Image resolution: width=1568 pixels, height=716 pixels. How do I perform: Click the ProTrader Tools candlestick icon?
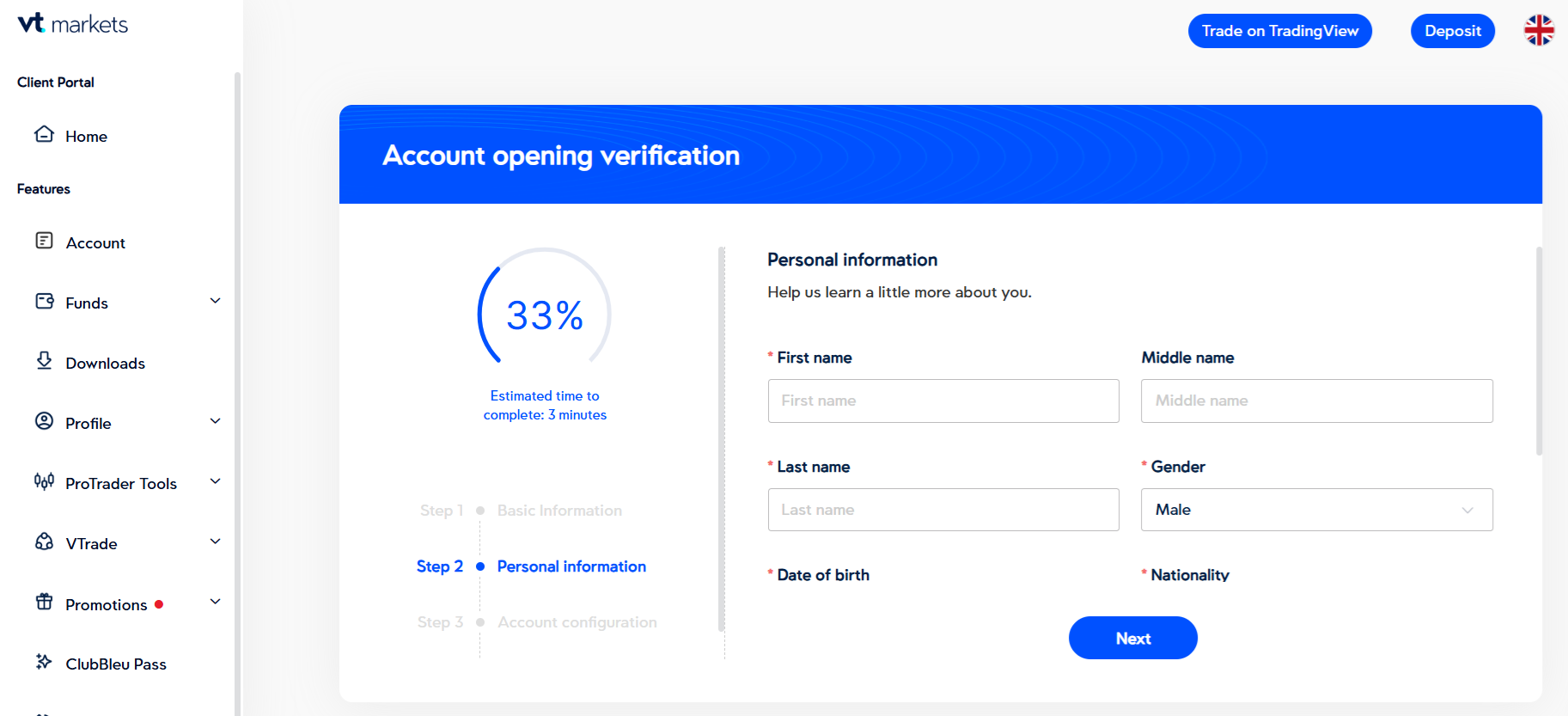coord(44,481)
